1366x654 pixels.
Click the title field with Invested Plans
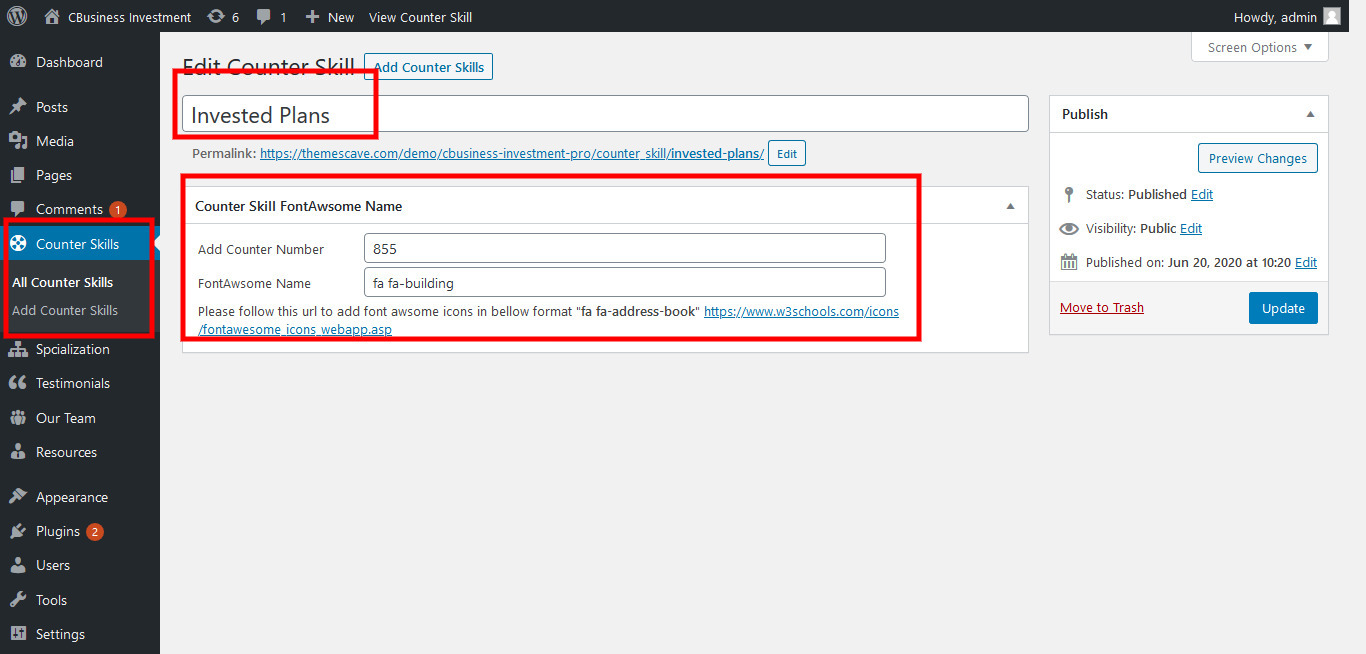pos(605,114)
